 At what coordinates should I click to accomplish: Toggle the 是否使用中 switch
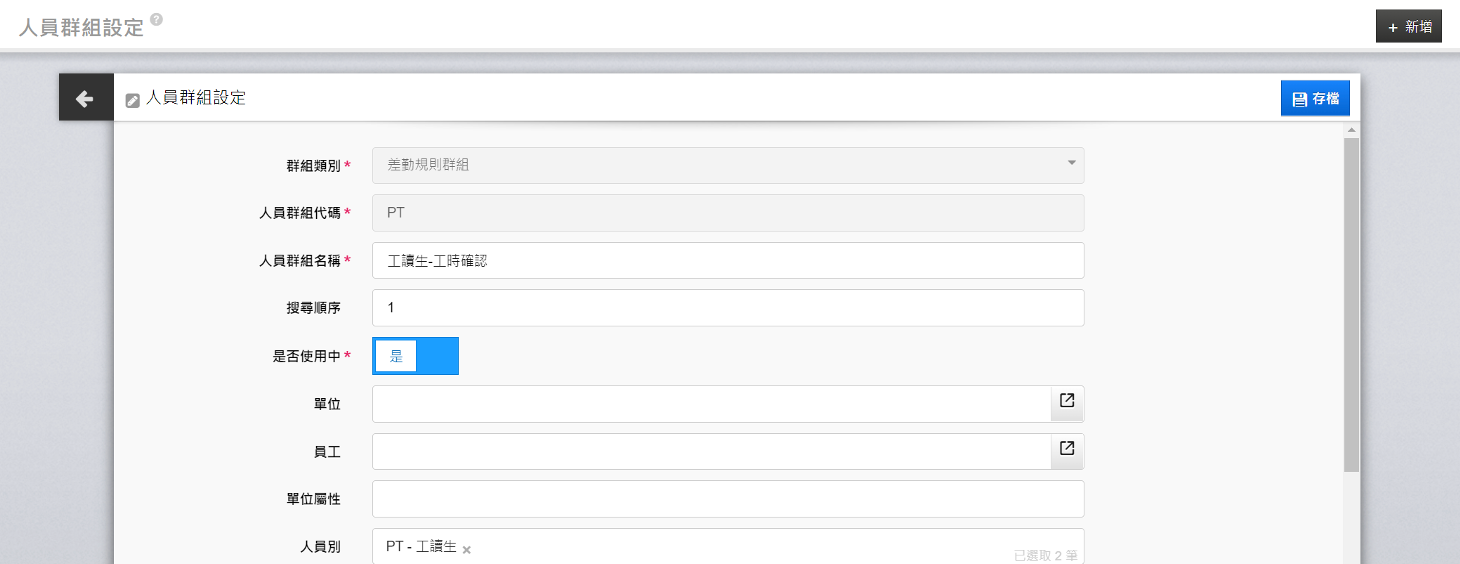click(415, 356)
